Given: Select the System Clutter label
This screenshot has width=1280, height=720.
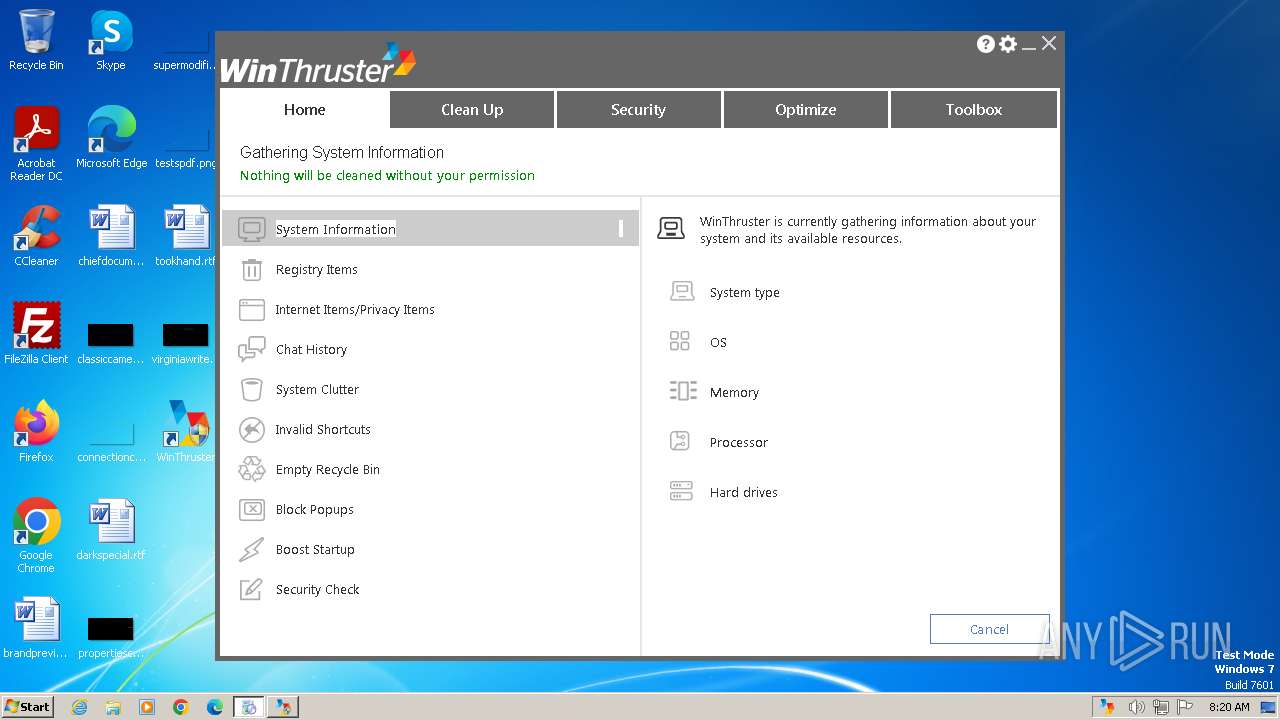Looking at the screenshot, I should pos(317,390).
